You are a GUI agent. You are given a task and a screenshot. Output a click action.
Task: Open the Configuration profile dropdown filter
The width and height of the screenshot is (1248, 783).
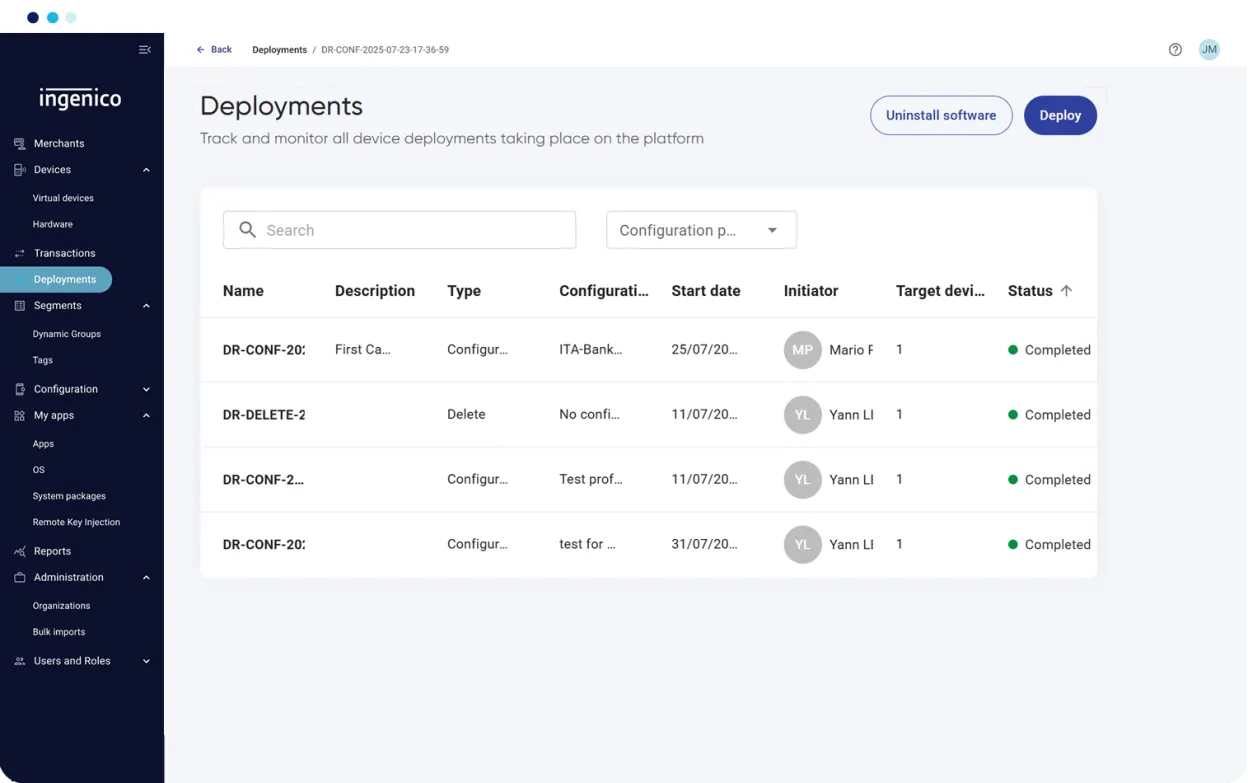pyautogui.click(x=701, y=230)
